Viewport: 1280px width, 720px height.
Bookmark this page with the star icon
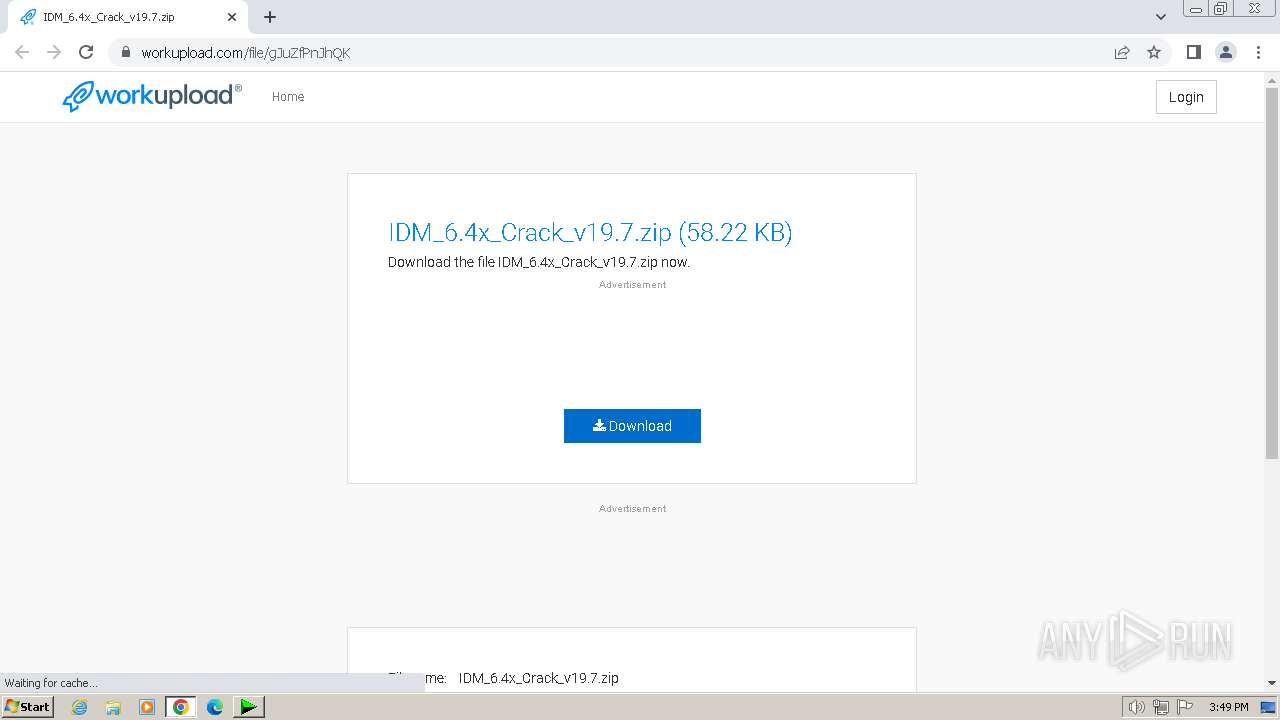coord(1154,52)
